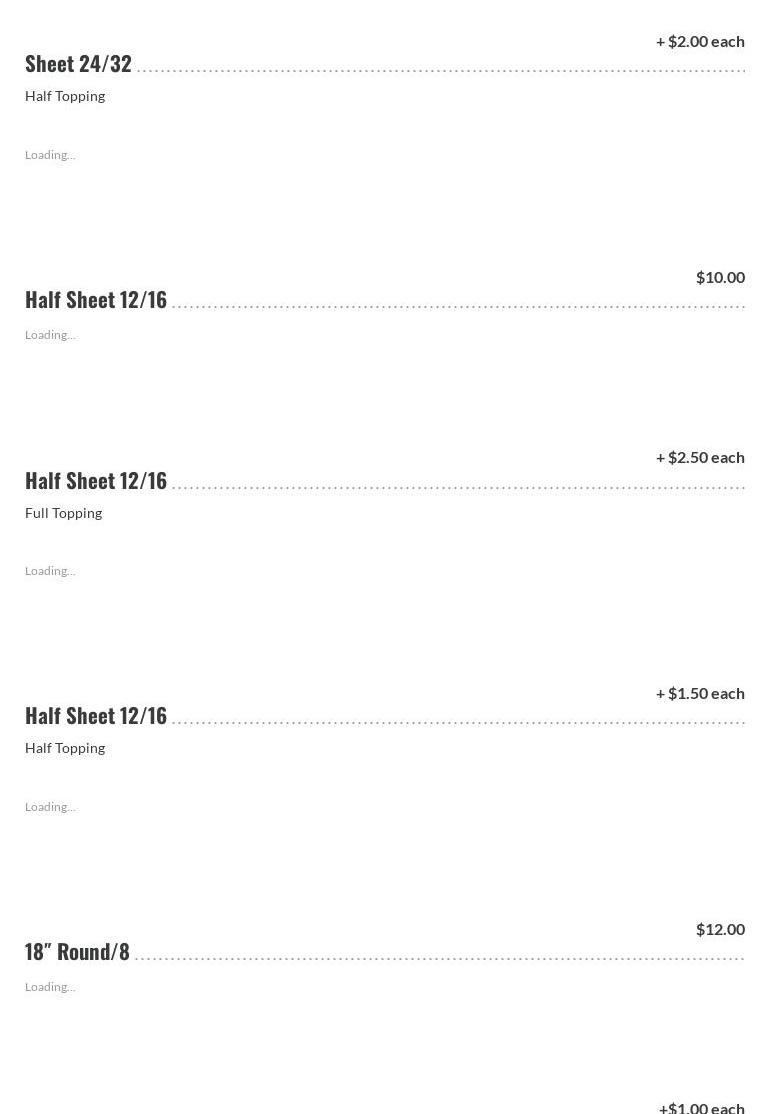Click Loading text under the $10.00 Half Sheet
Viewport: 770px width, 1114px height.
coord(50,335)
